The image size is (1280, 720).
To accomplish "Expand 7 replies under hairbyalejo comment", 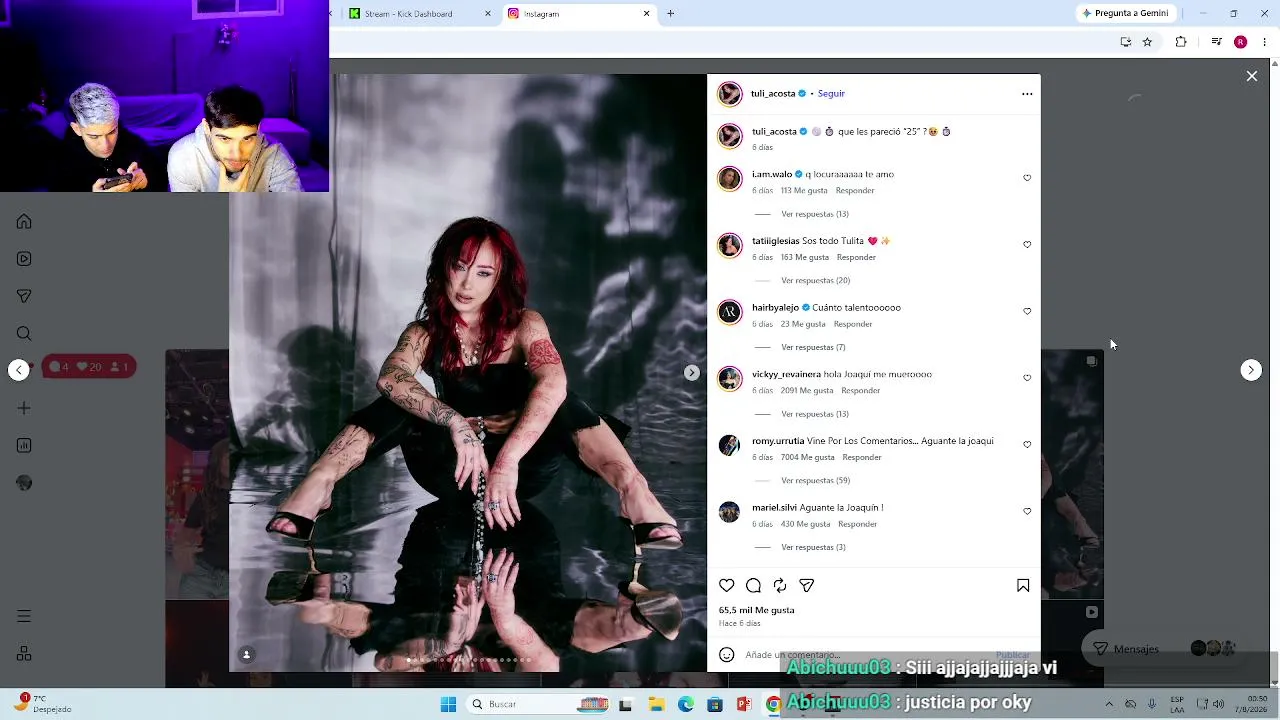I will tap(813, 347).
